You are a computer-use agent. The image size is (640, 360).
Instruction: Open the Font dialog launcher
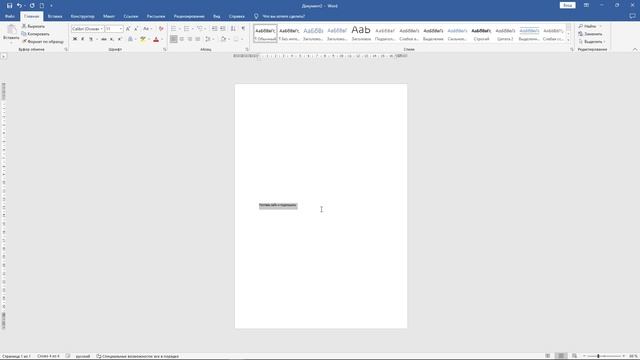pos(165,49)
